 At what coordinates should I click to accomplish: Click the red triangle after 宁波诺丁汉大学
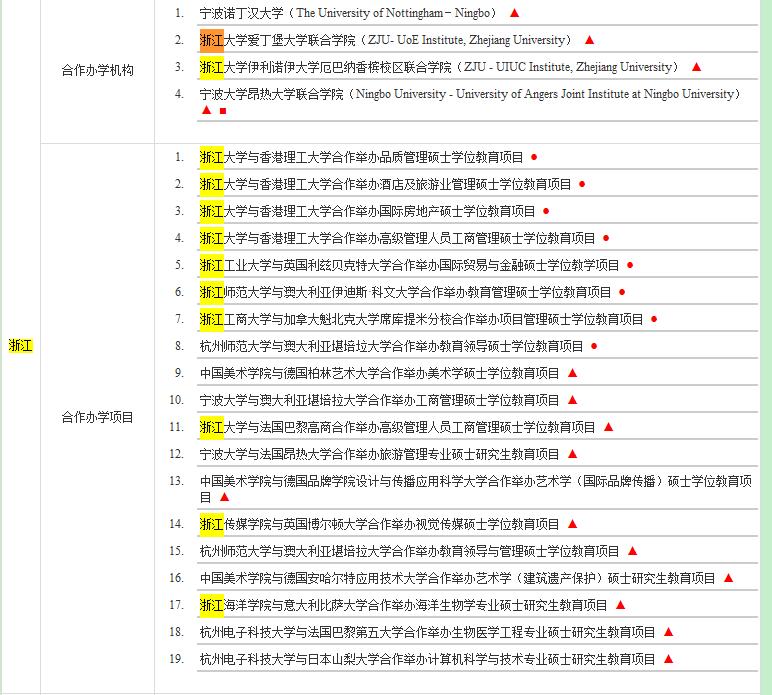pos(514,13)
